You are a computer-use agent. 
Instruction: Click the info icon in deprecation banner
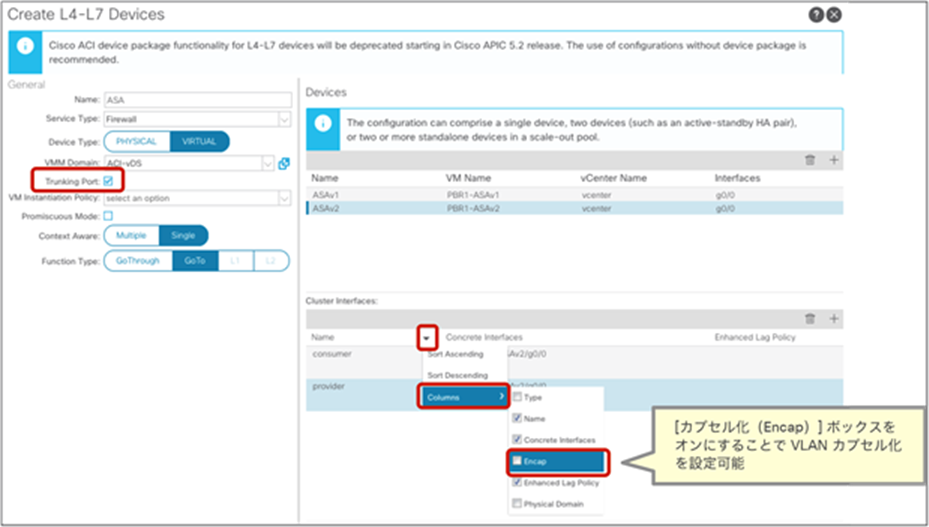click(x=25, y=46)
